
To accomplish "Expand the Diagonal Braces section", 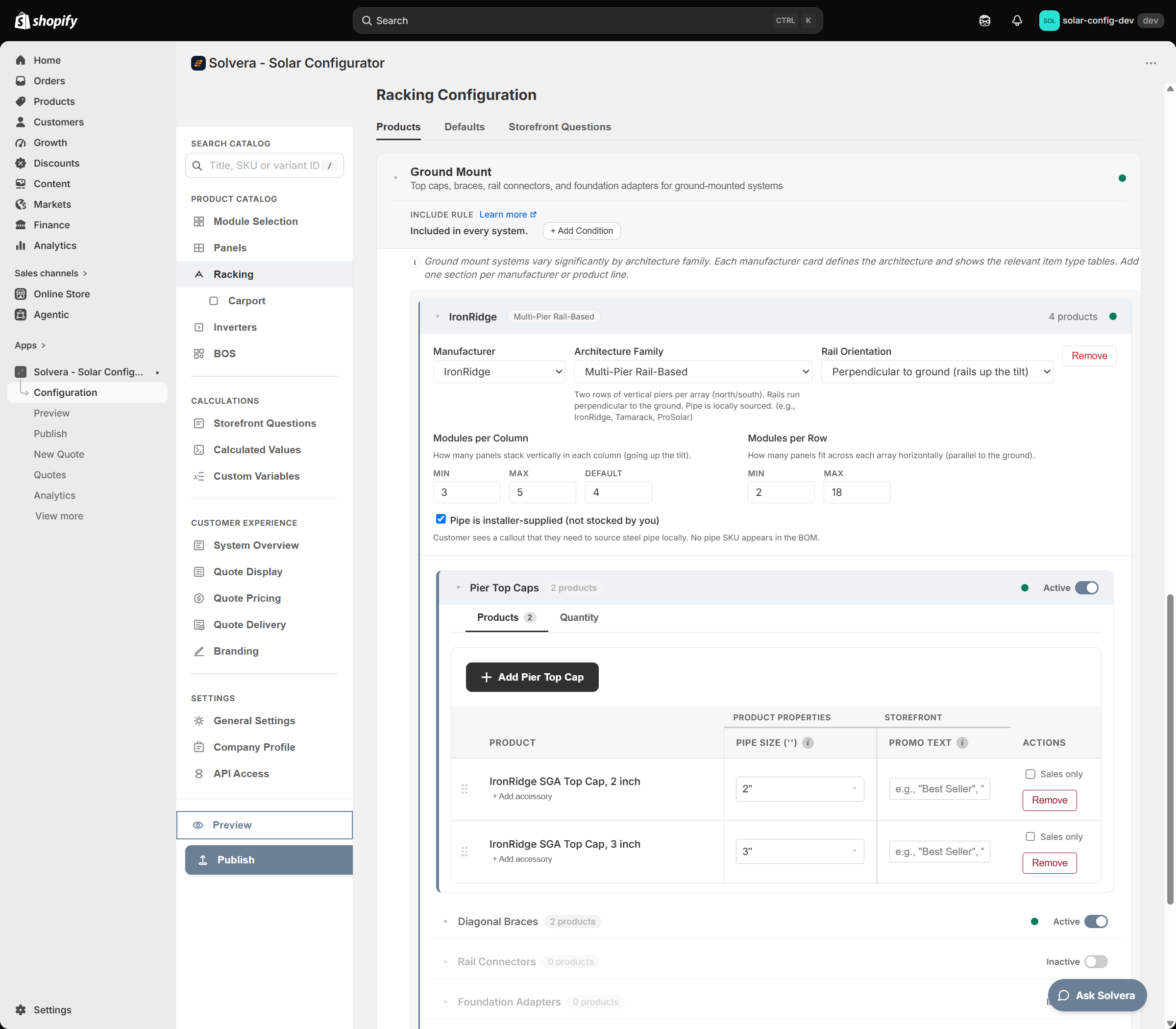I will pos(445,921).
